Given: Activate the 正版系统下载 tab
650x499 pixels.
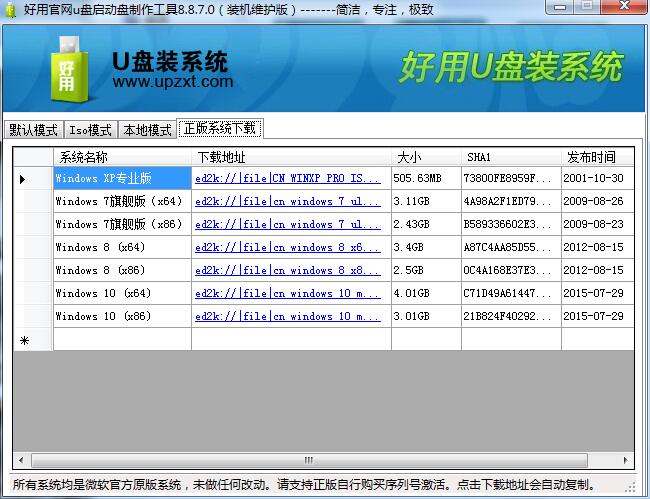Looking at the screenshot, I should click(220, 128).
